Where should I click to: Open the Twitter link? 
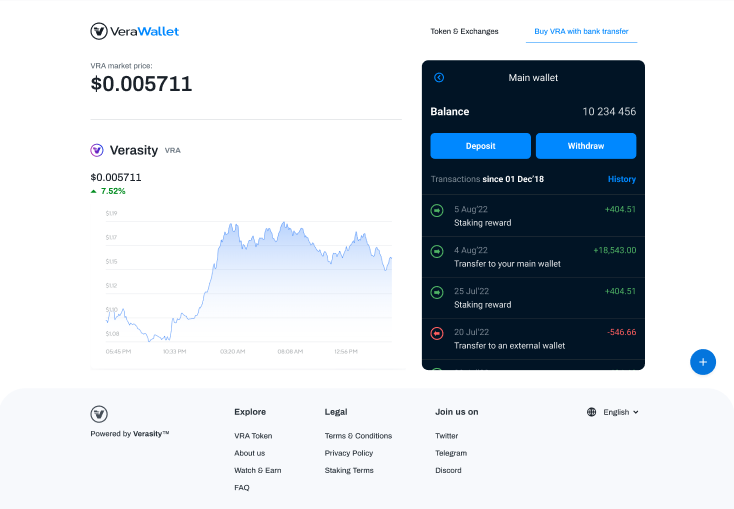pos(447,435)
